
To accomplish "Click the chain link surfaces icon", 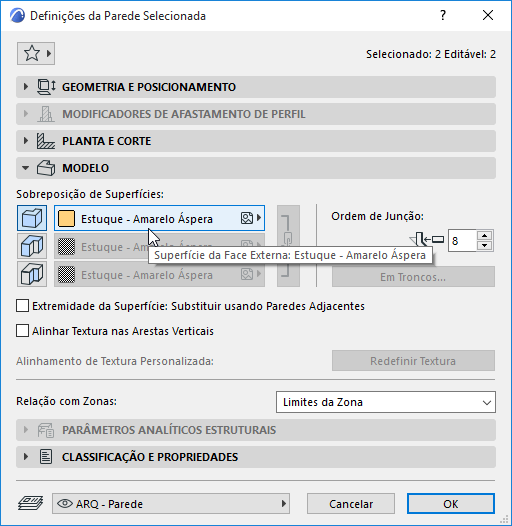I will [x=288, y=246].
